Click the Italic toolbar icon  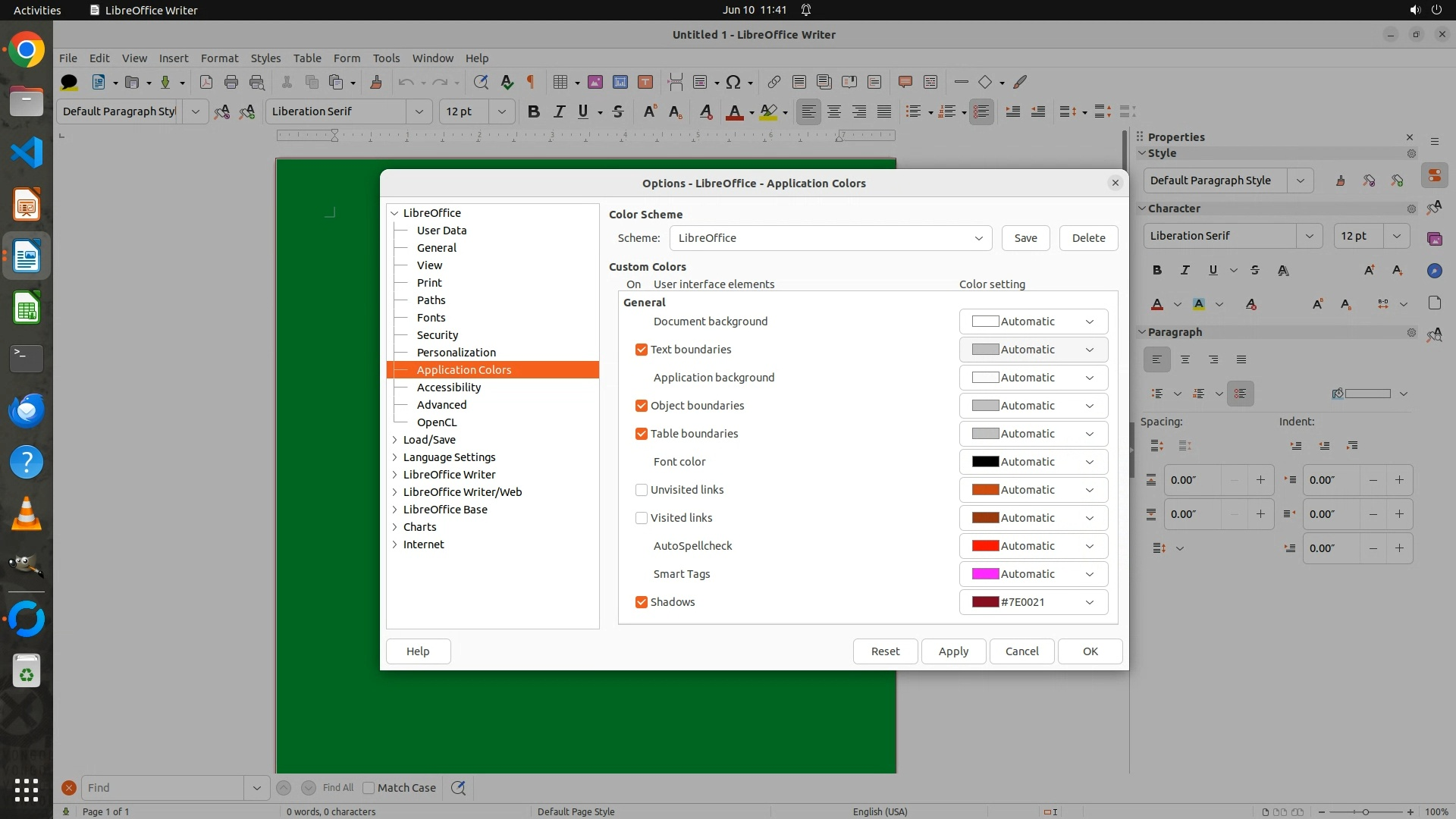coord(559,111)
